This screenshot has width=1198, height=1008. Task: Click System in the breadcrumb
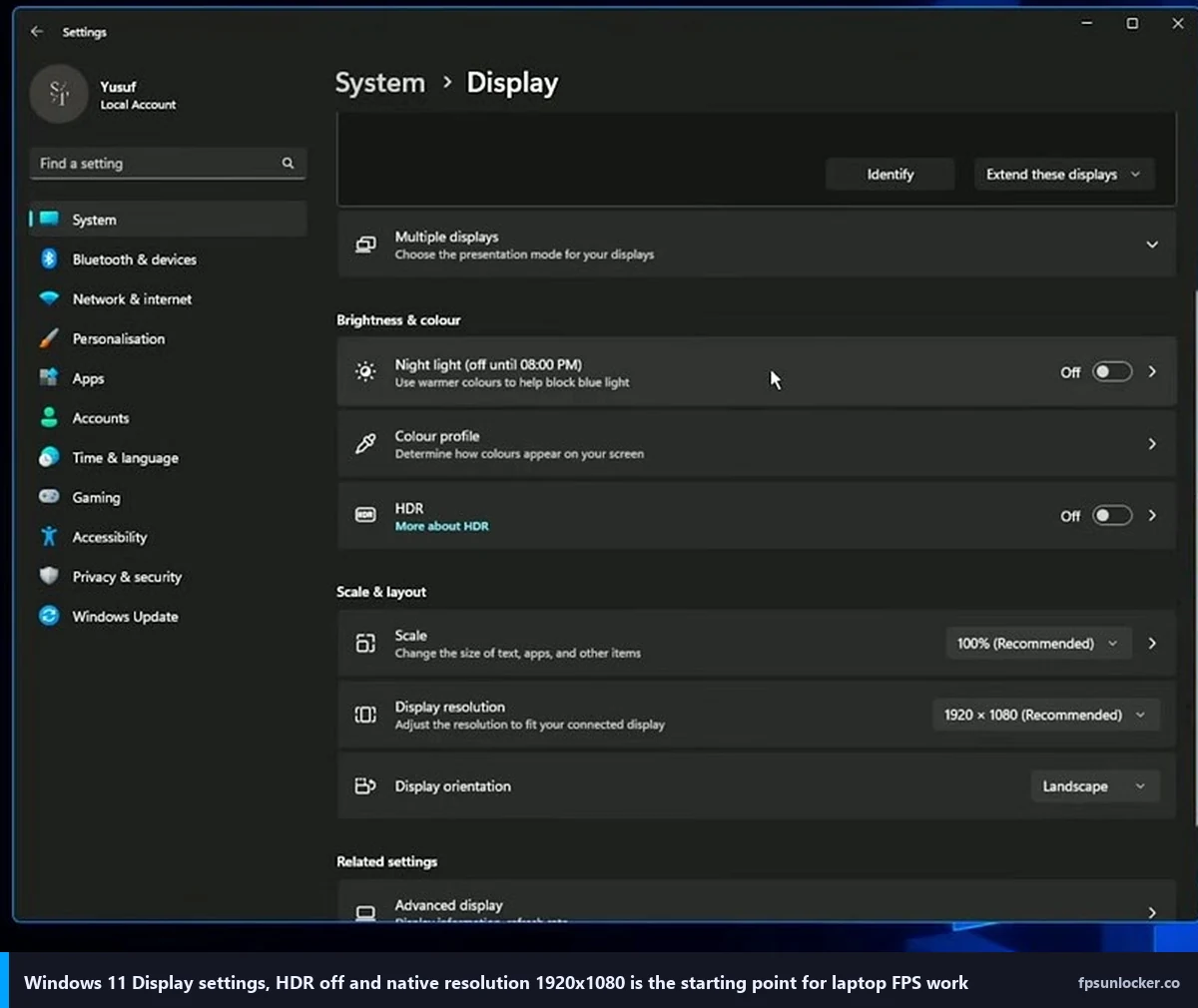tap(379, 83)
